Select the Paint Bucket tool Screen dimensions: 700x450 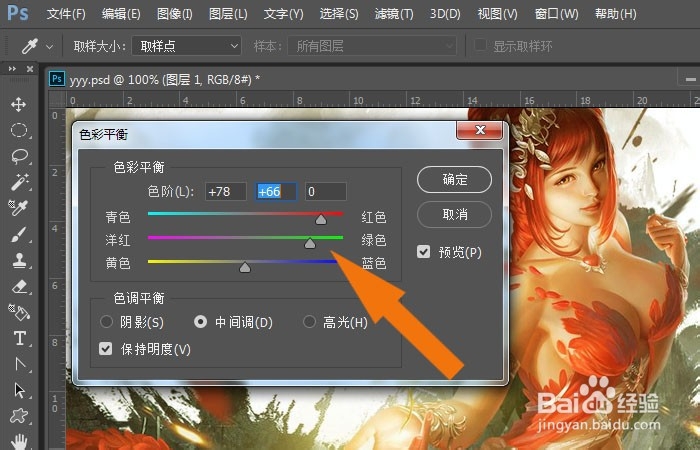click(x=19, y=312)
